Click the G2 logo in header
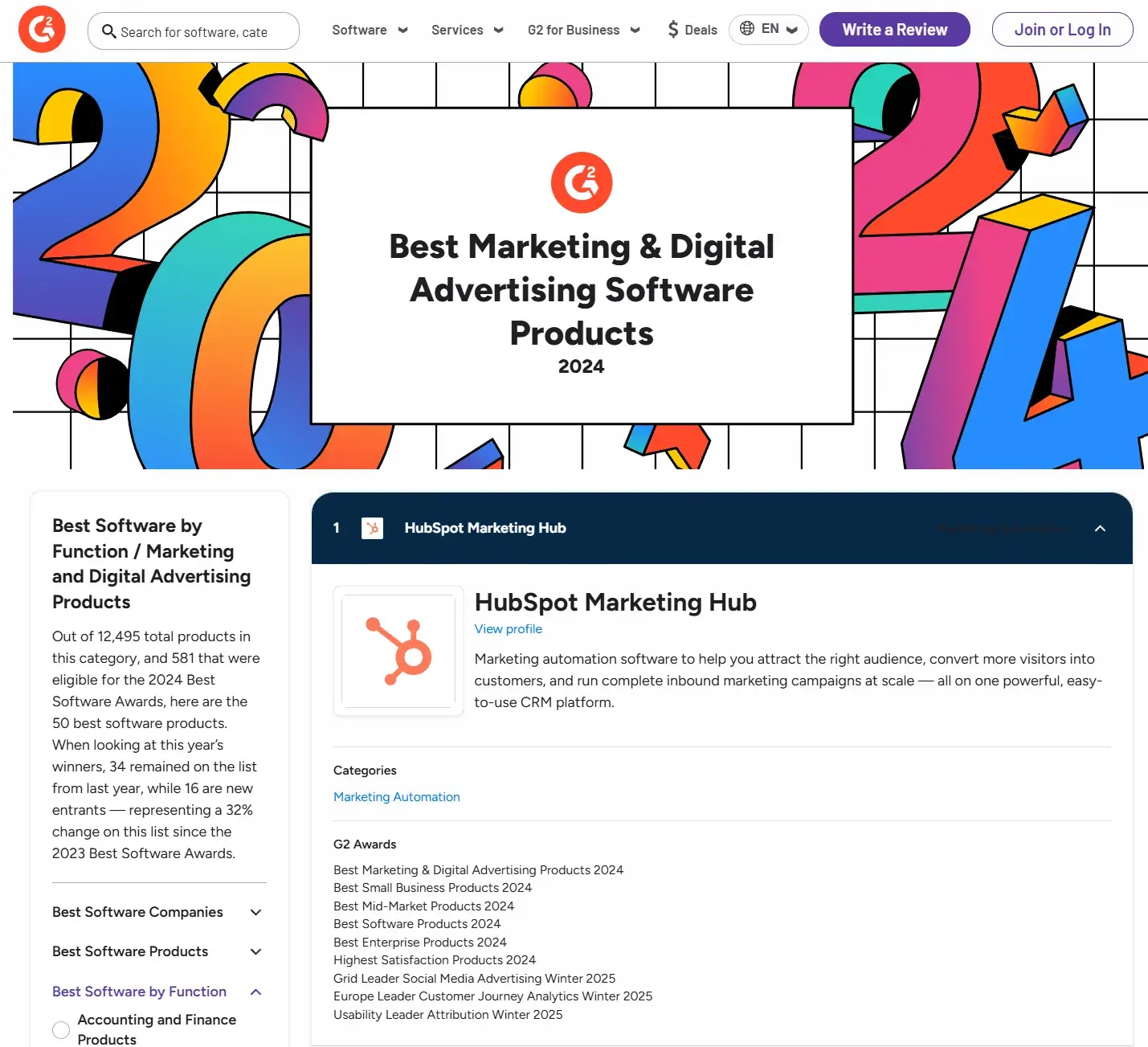 coord(42,30)
